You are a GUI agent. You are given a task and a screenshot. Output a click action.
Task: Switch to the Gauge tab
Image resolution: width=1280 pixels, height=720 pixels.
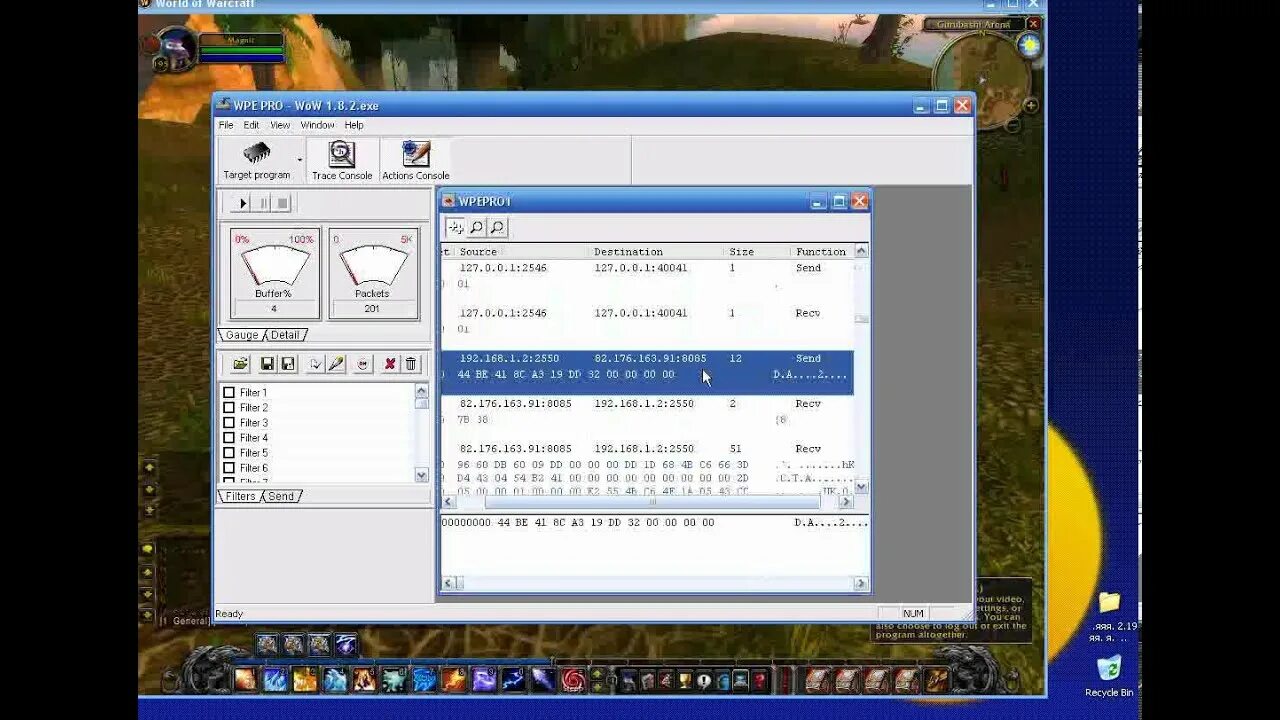pos(241,335)
